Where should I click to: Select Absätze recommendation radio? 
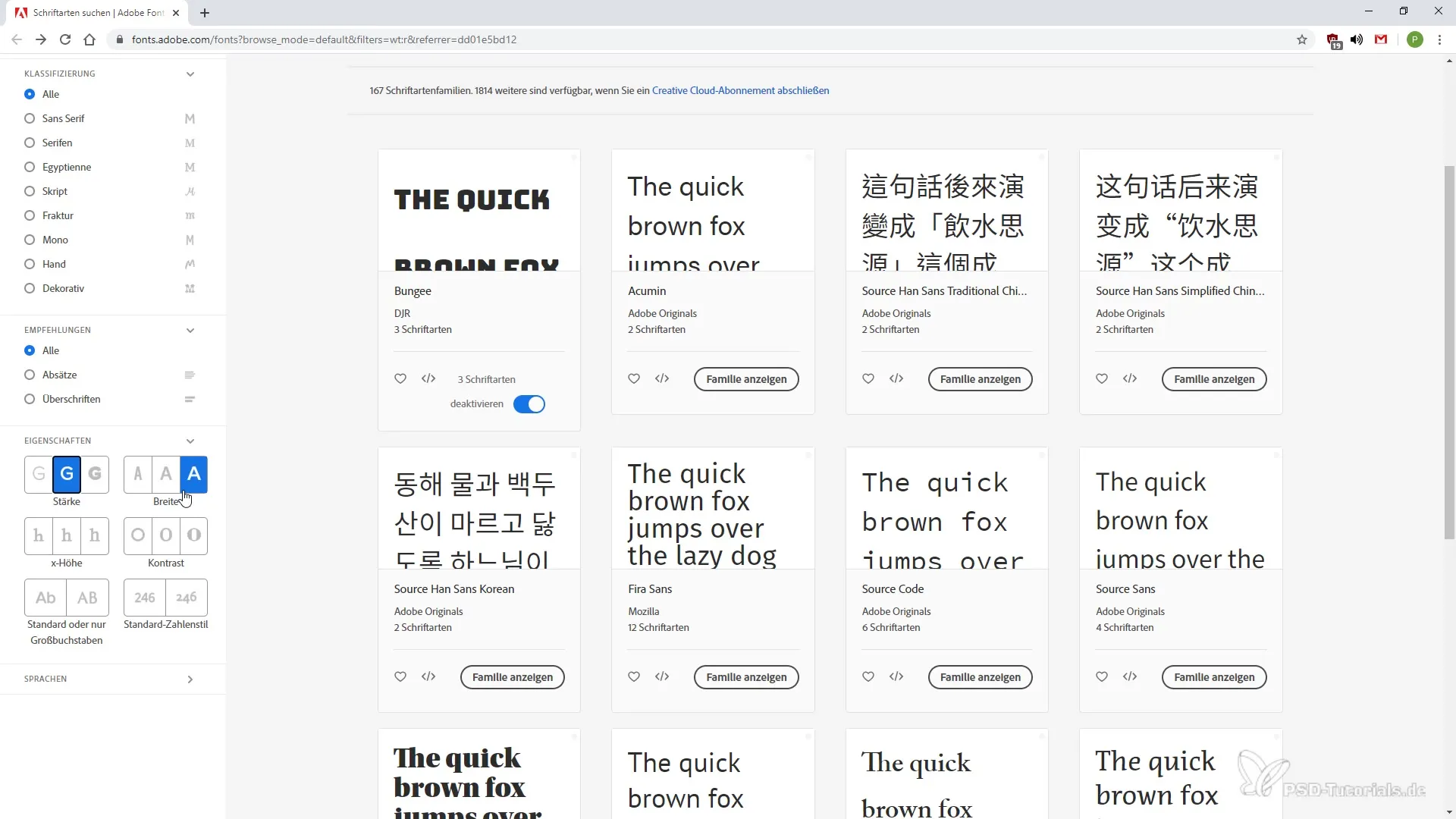tap(30, 375)
